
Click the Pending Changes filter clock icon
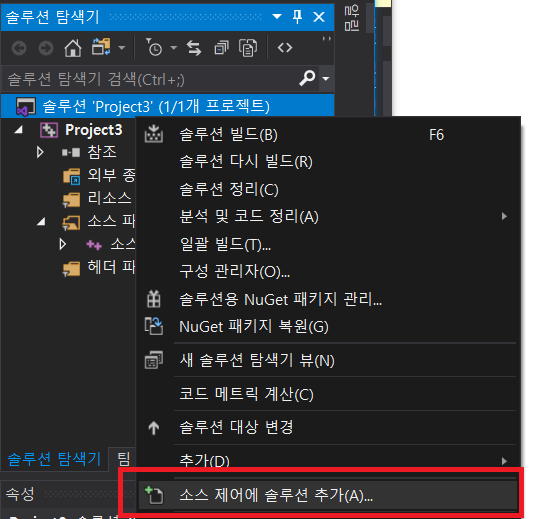[154, 48]
